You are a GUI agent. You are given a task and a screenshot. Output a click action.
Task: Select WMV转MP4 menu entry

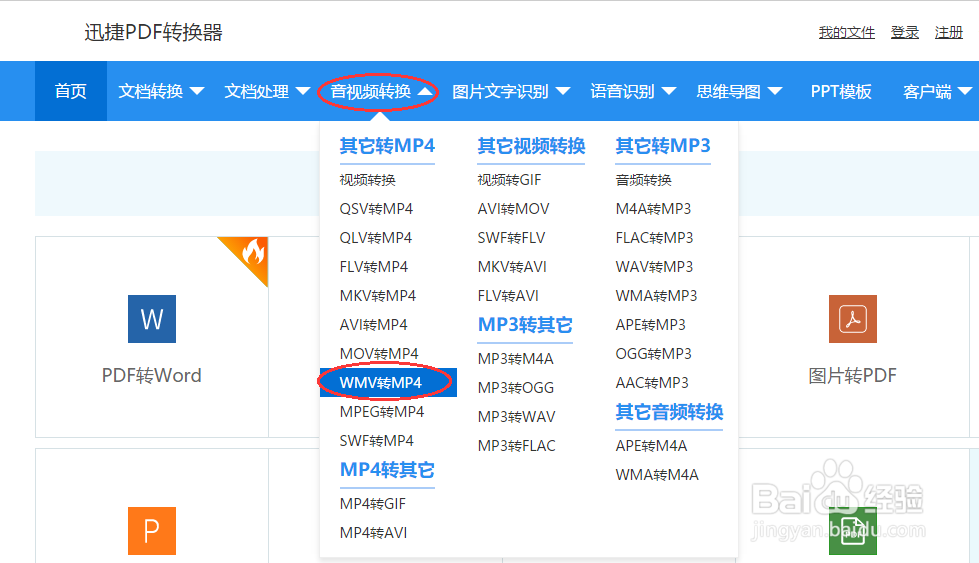[388, 383]
